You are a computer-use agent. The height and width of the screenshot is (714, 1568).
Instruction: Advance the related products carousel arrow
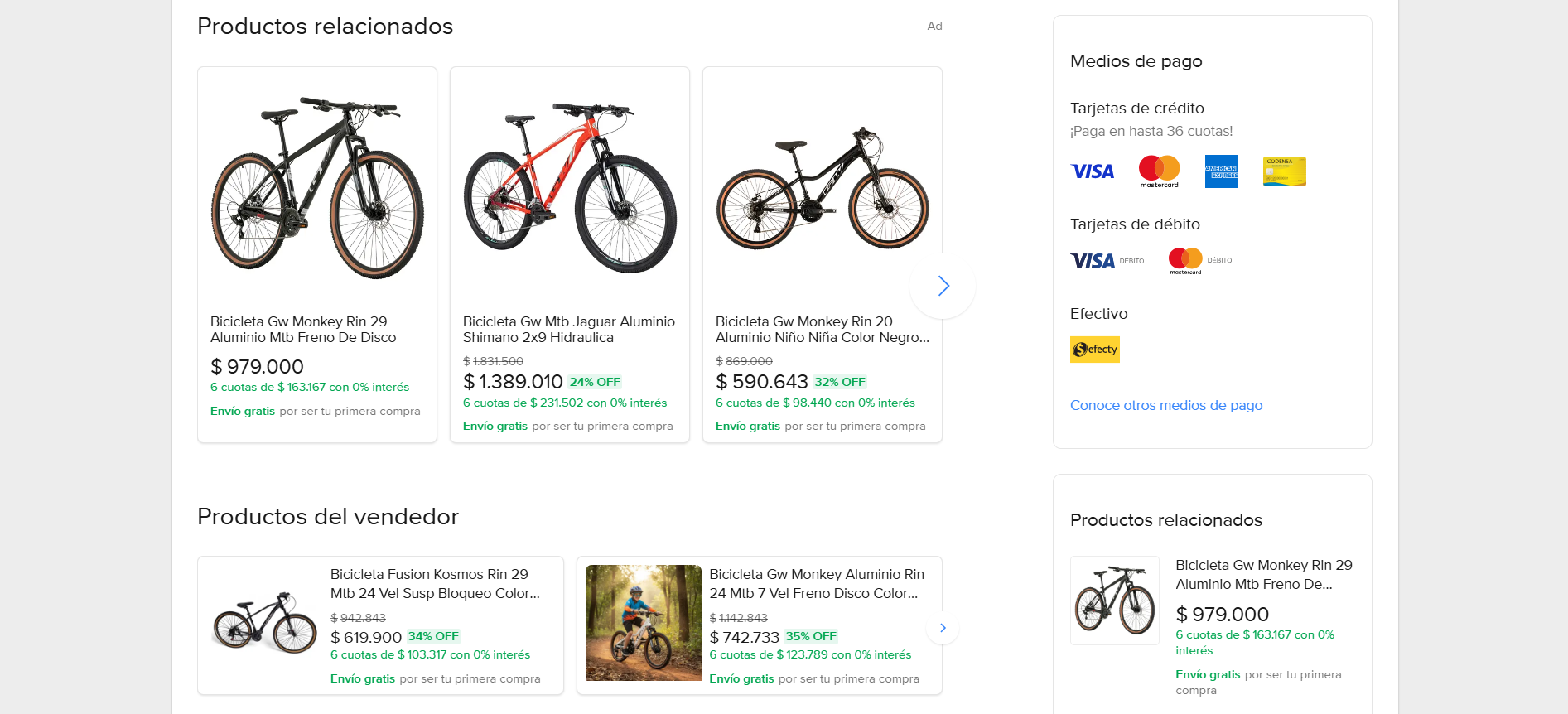point(943,286)
